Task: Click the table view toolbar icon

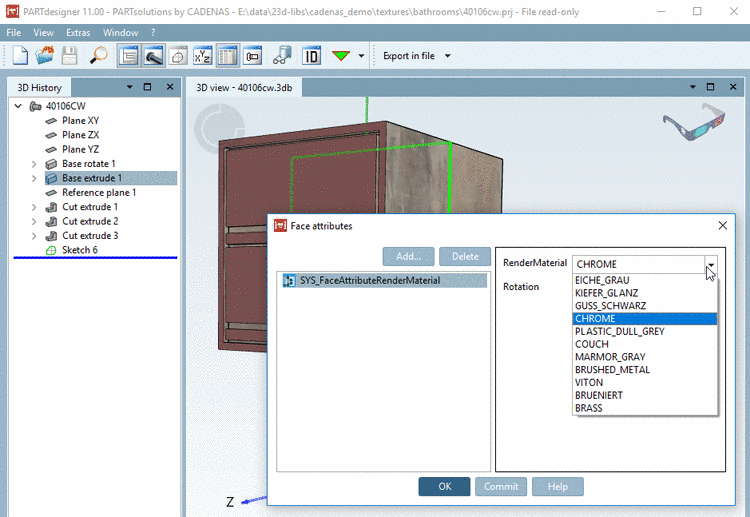Action: (x=227, y=56)
